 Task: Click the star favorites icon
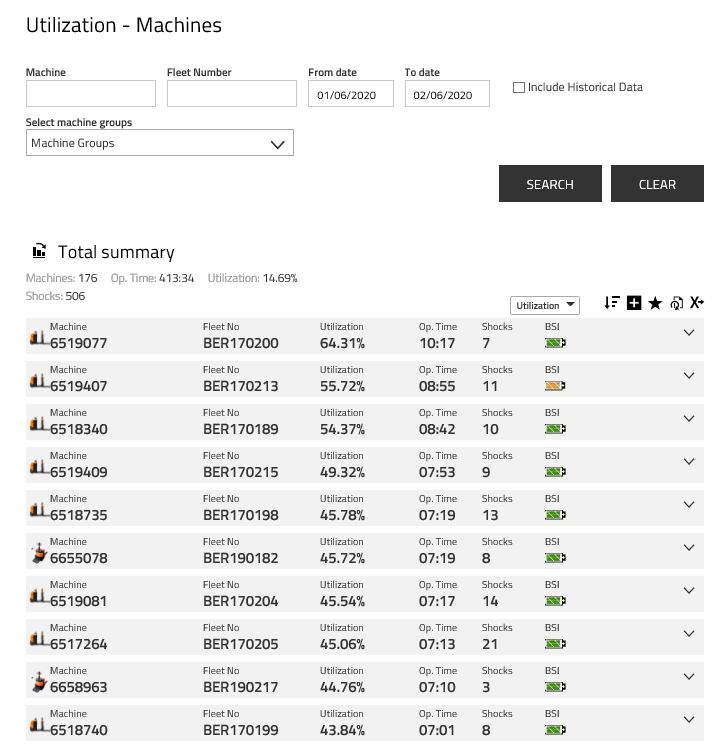point(655,304)
